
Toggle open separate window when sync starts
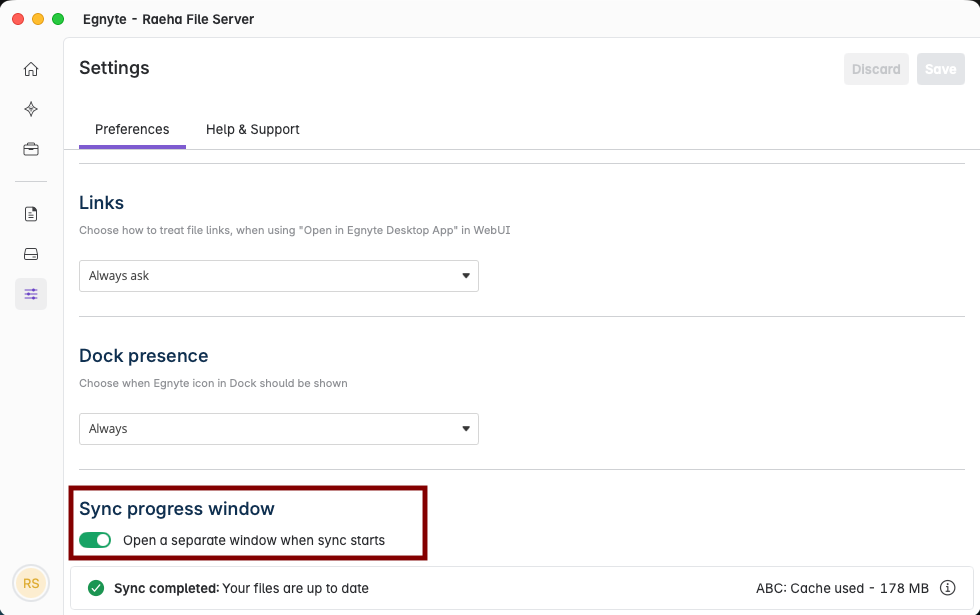click(x=95, y=540)
